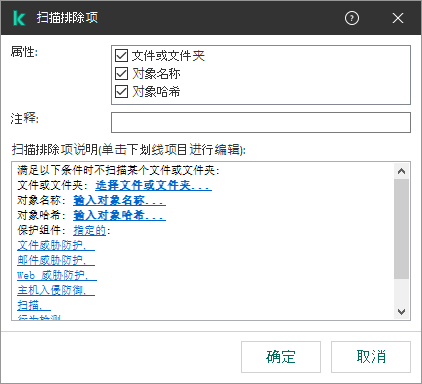
Task: Select the 文件威胁防护 link
Action: pos(56,245)
